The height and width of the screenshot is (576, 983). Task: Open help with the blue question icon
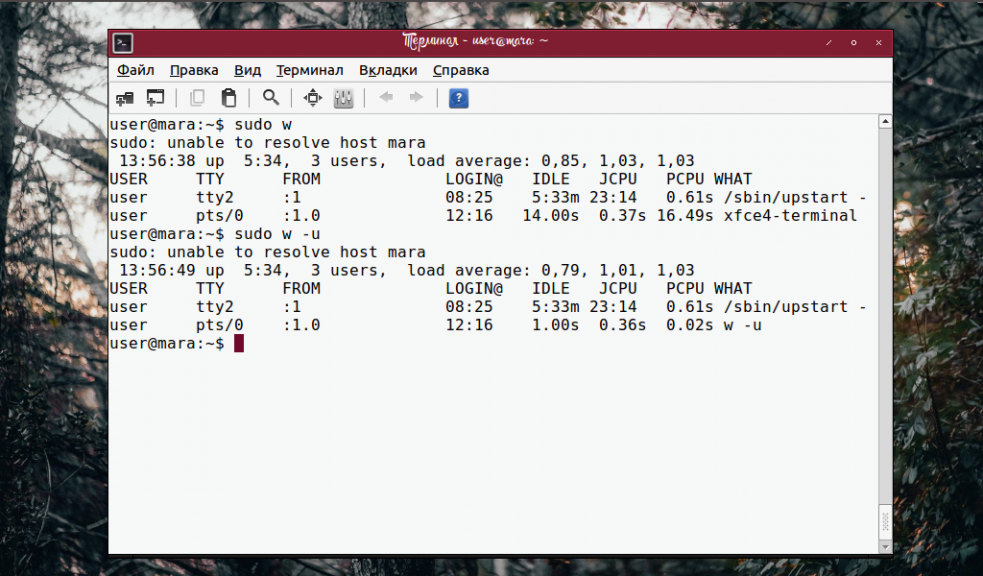coord(458,98)
